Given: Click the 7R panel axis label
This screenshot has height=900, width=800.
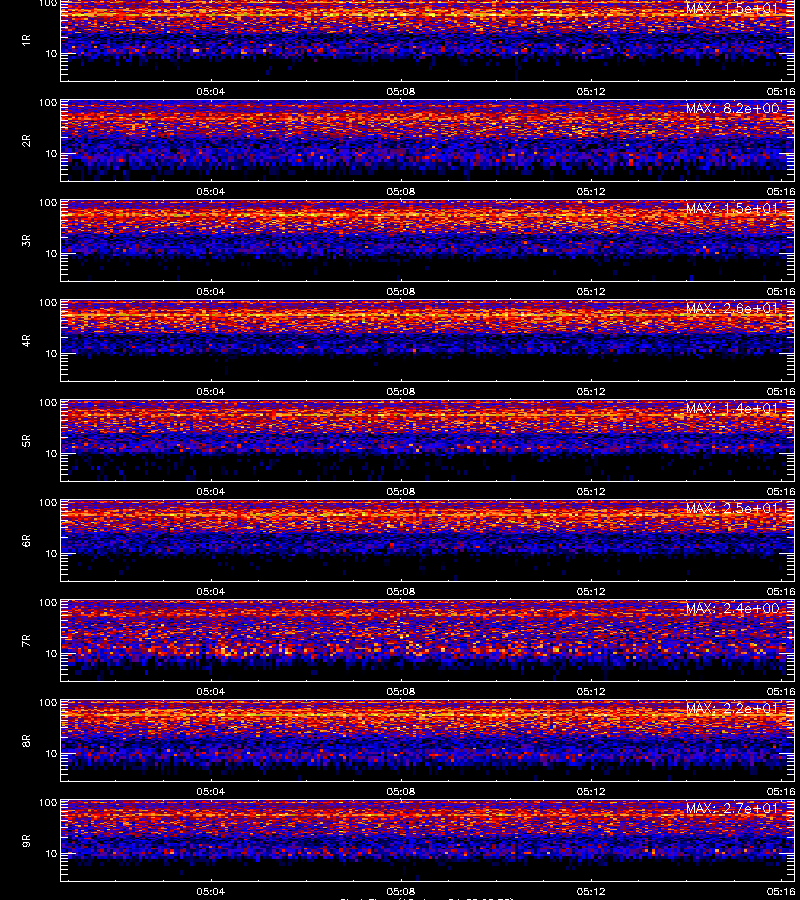Looking at the screenshot, I should tap(26, 641).
